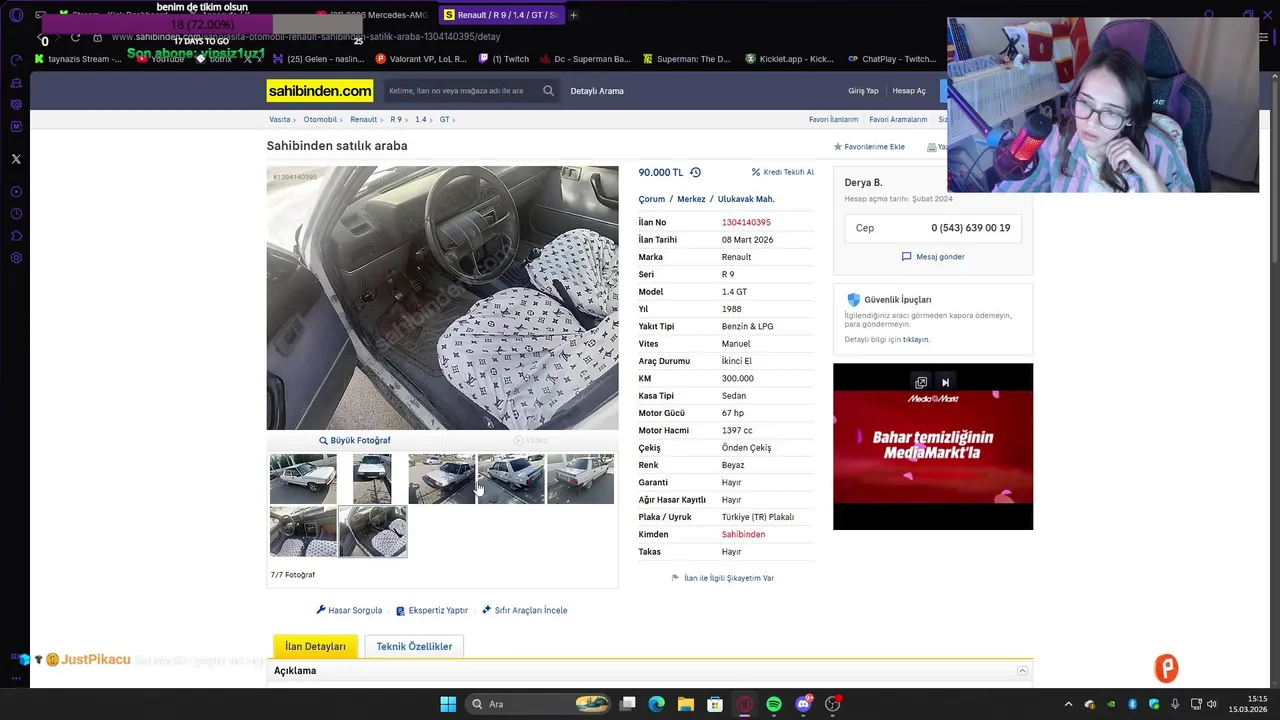Open taskbar volume control icon

coord(1212,704)
